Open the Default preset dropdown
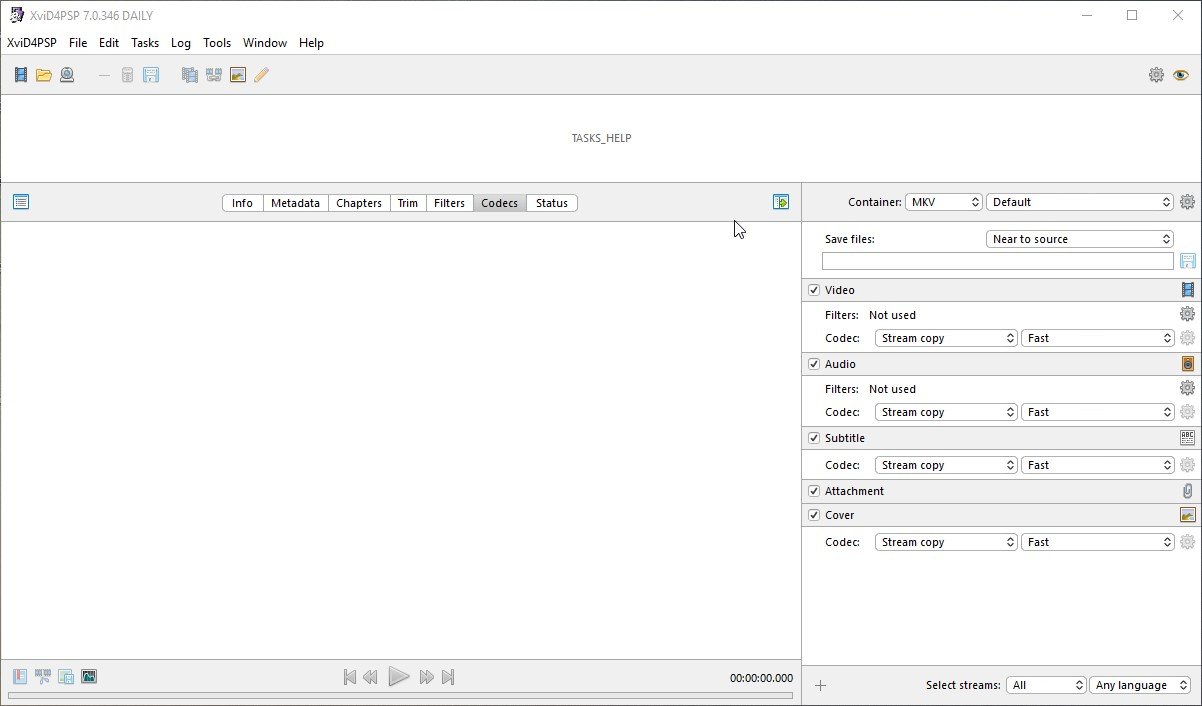Image resolution: width=1202 pixels, height=706 pixels. [1079, 202]
